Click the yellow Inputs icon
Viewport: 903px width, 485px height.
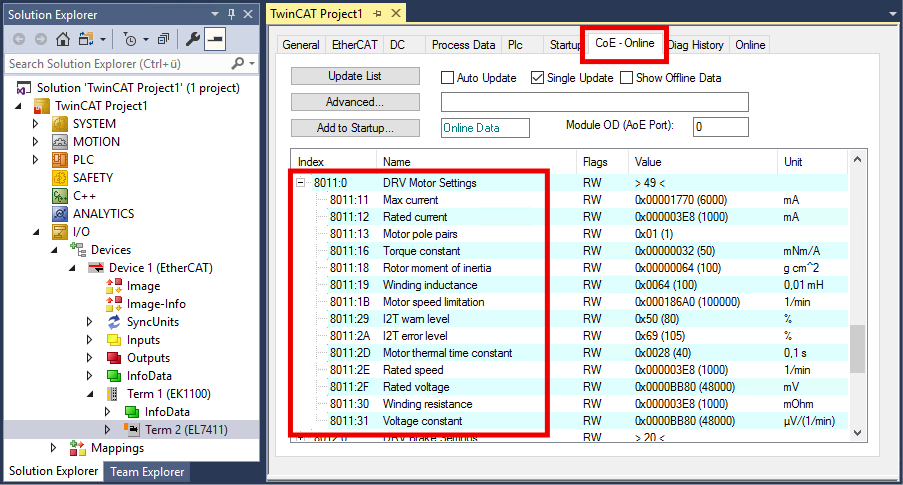point(114,340)
